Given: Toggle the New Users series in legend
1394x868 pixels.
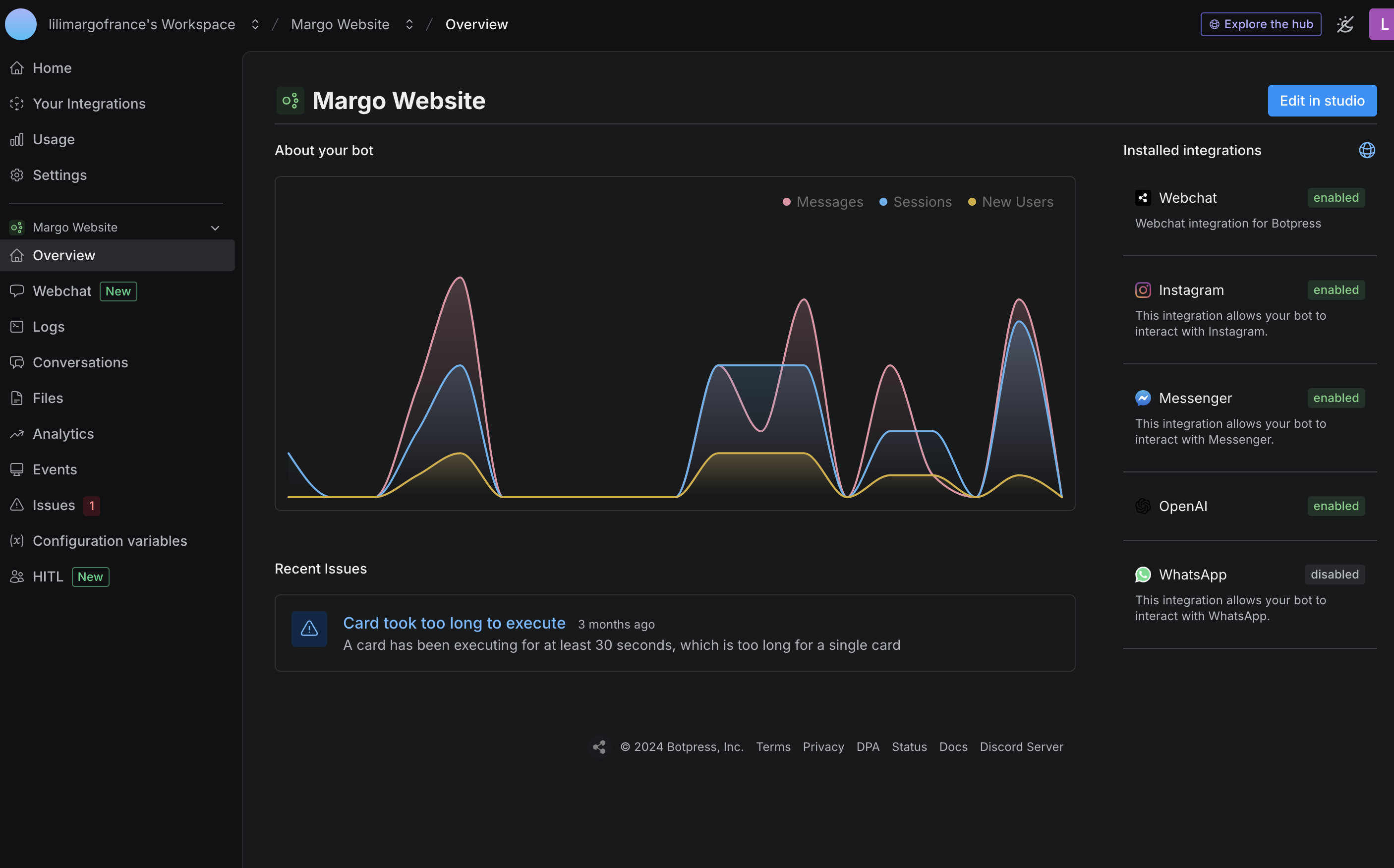Looking at the screenshot, I should point(1010,202).
